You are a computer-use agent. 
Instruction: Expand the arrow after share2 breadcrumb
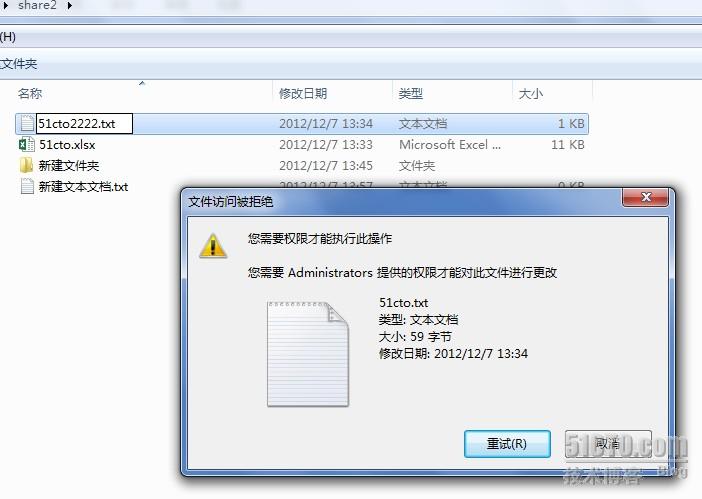(x=70, y=6)
